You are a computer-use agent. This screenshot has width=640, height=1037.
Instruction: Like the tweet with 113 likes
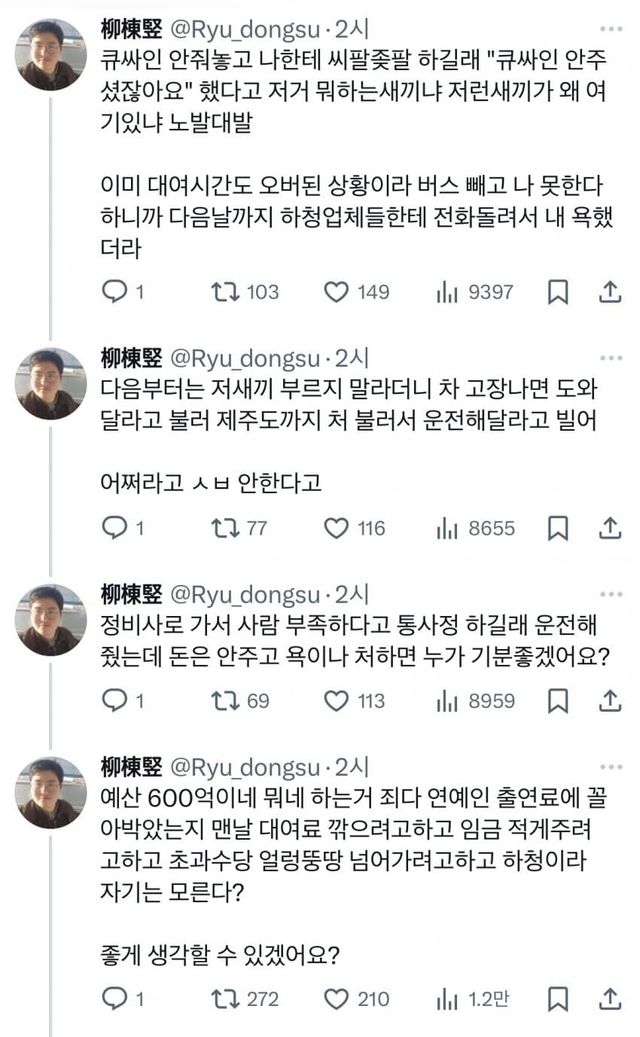336,700
